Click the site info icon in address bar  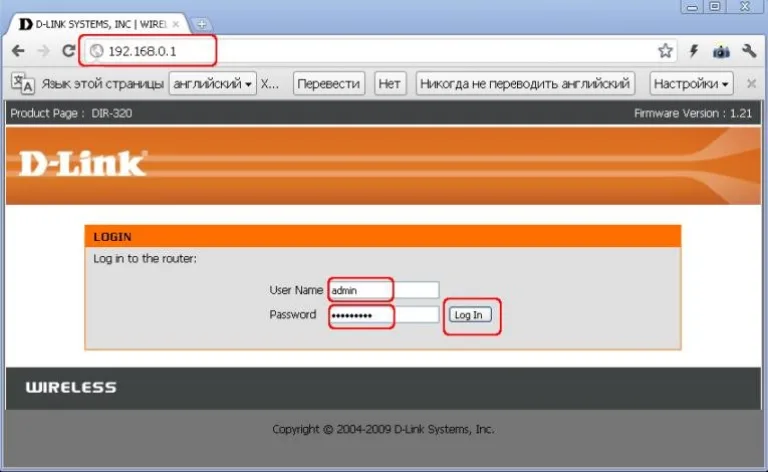coord(97,51)
